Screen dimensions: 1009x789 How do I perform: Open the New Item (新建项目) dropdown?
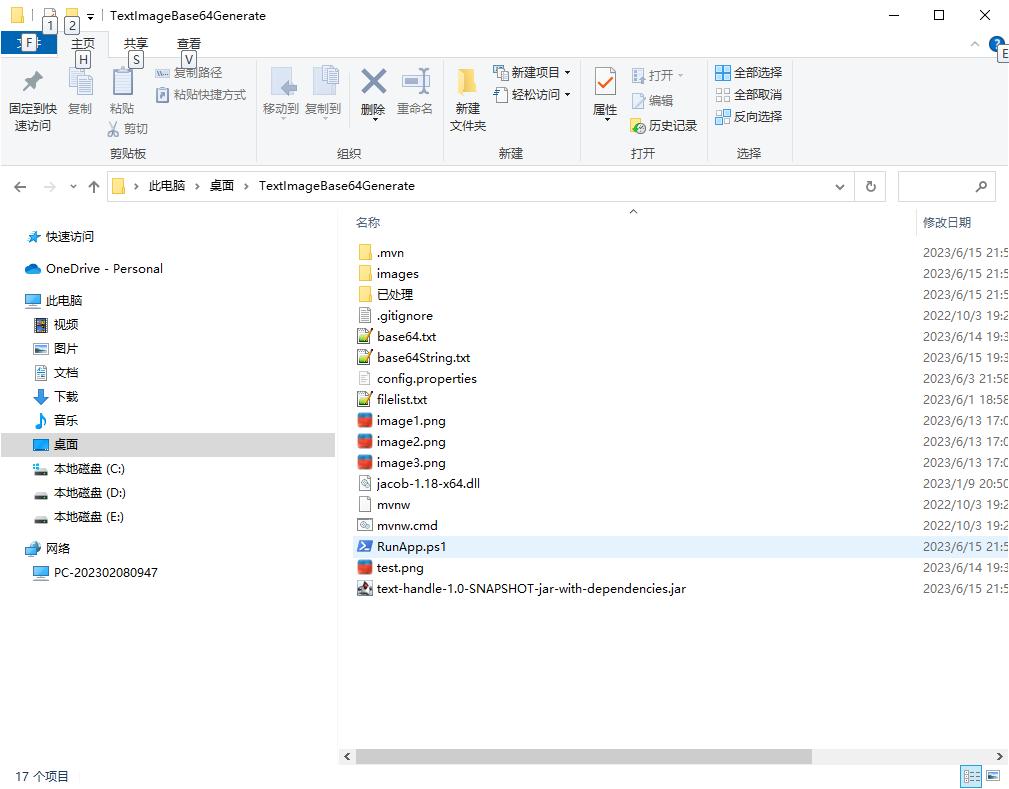tap(532, 73)
